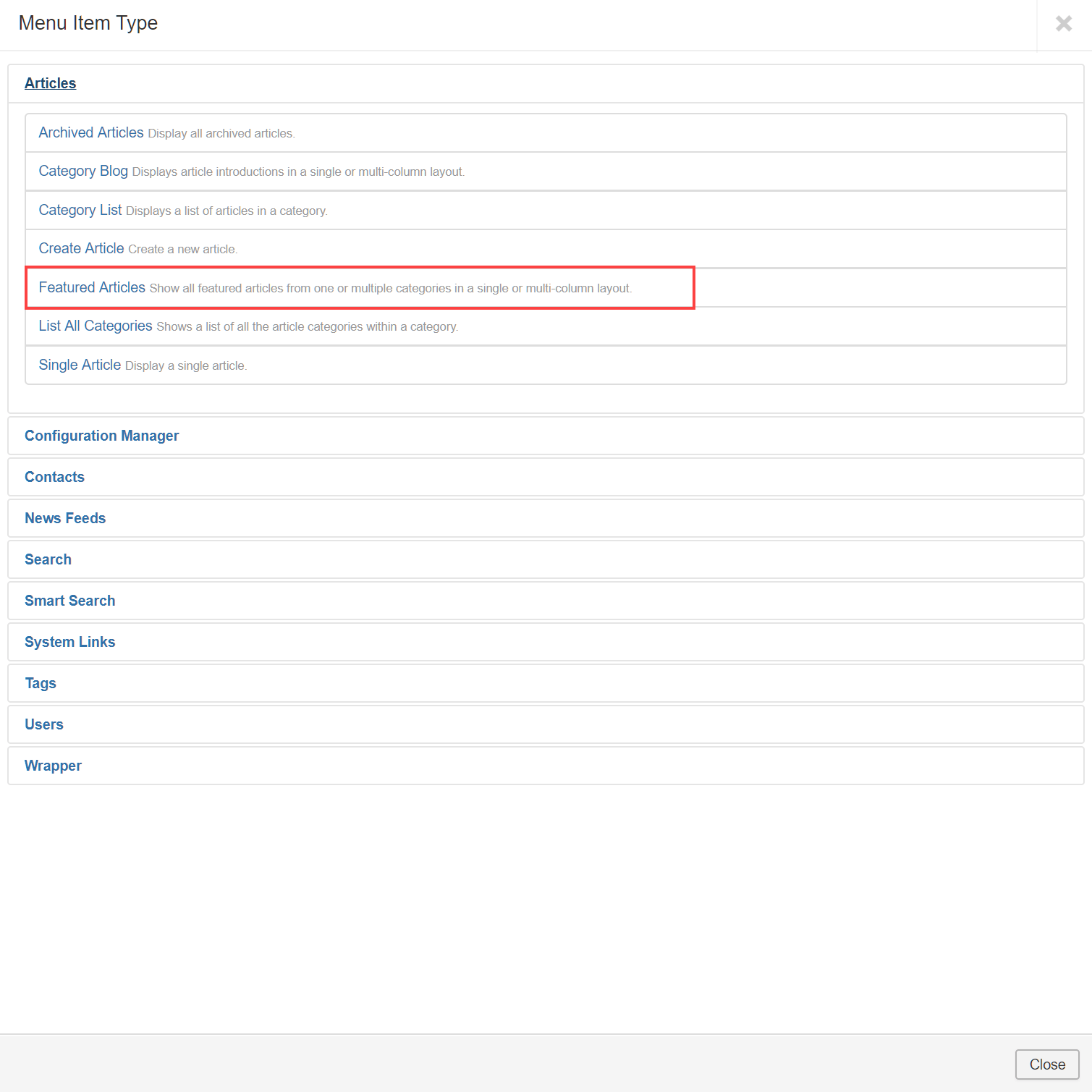Click the Close button at bottom

click(1047, 1065)
